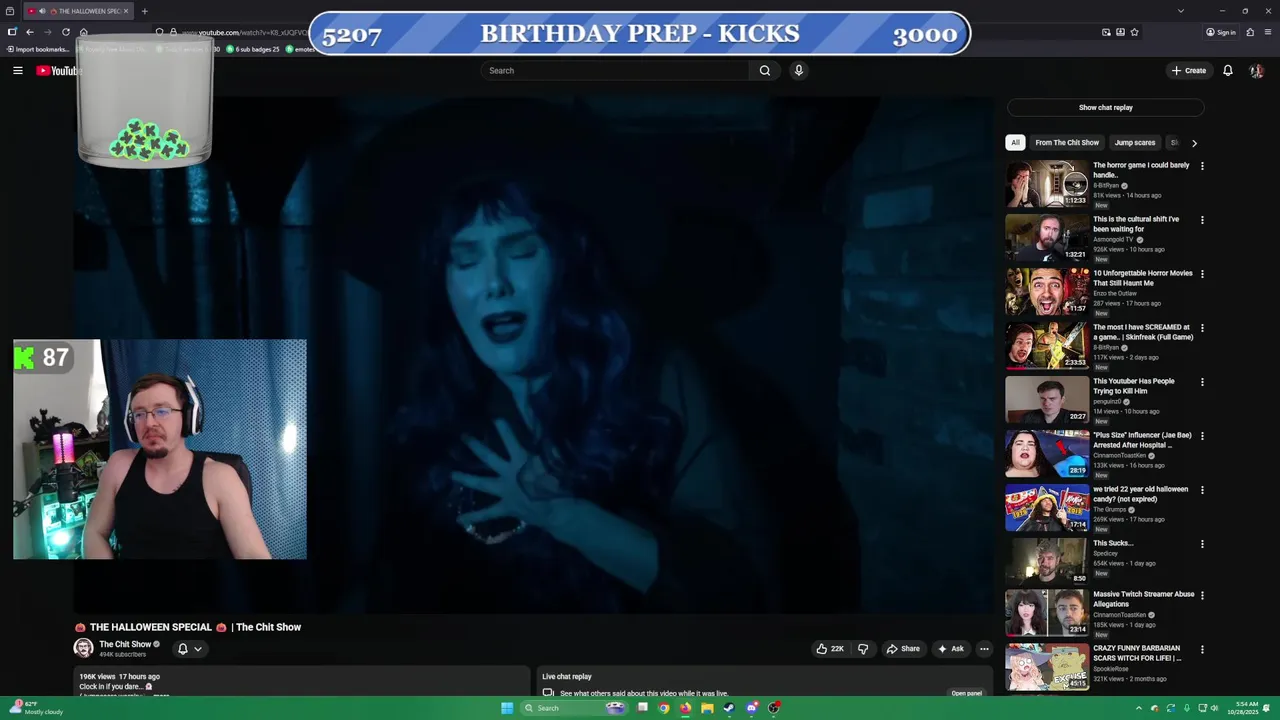Expand subscription notification dropdown chevron
Viewport: 1280px width, 720px height.
point(198,648)
